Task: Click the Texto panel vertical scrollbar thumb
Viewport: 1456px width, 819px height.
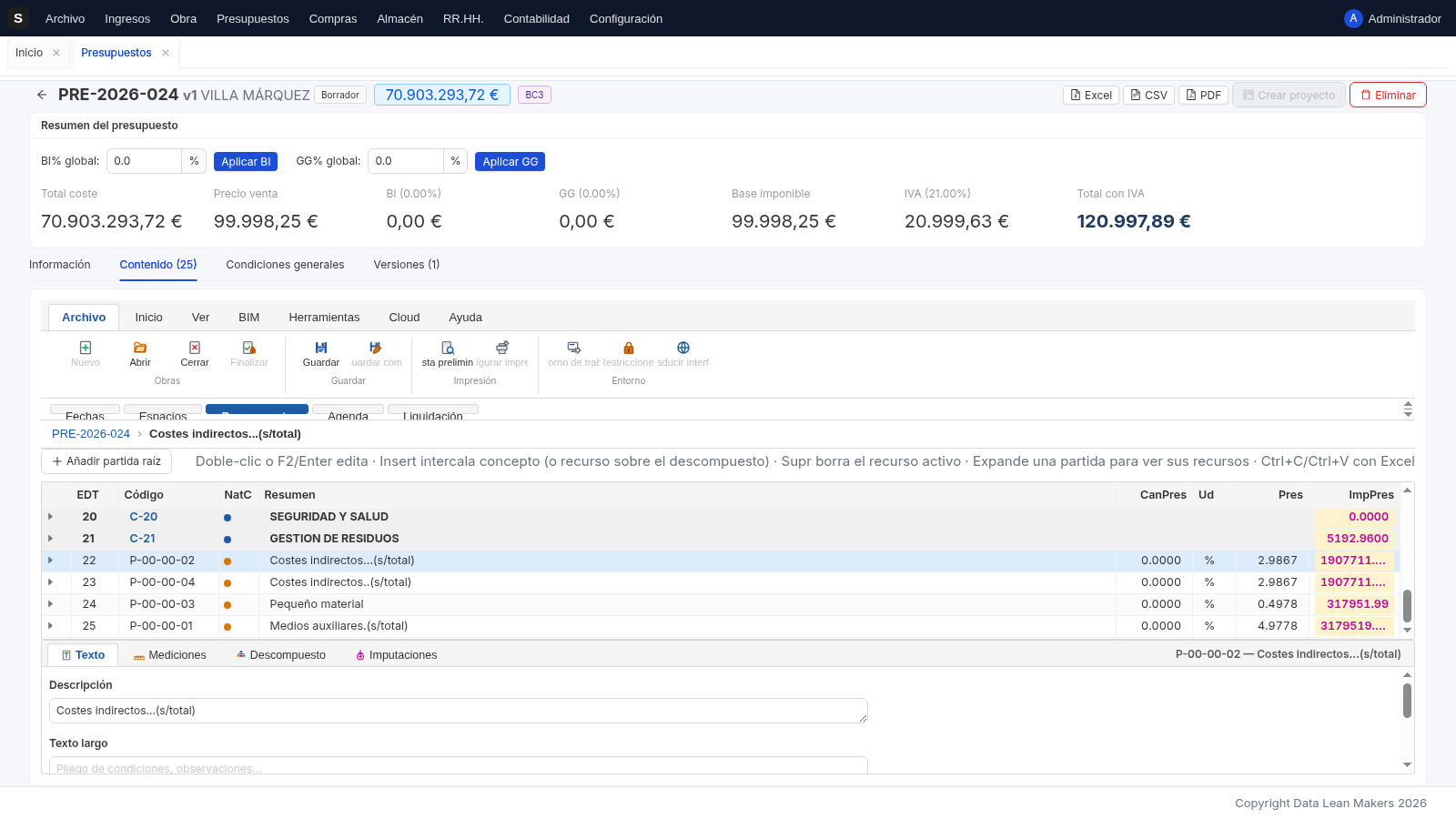Action: 1407,701
